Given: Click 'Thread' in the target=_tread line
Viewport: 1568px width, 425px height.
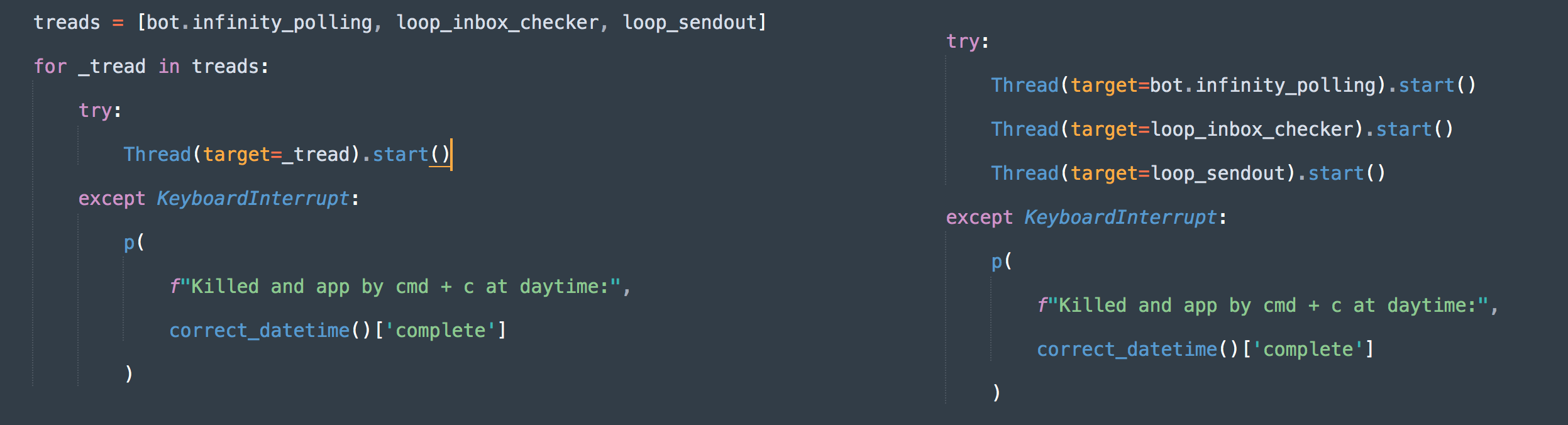Looking at the screenshot, I should (157, 155).
